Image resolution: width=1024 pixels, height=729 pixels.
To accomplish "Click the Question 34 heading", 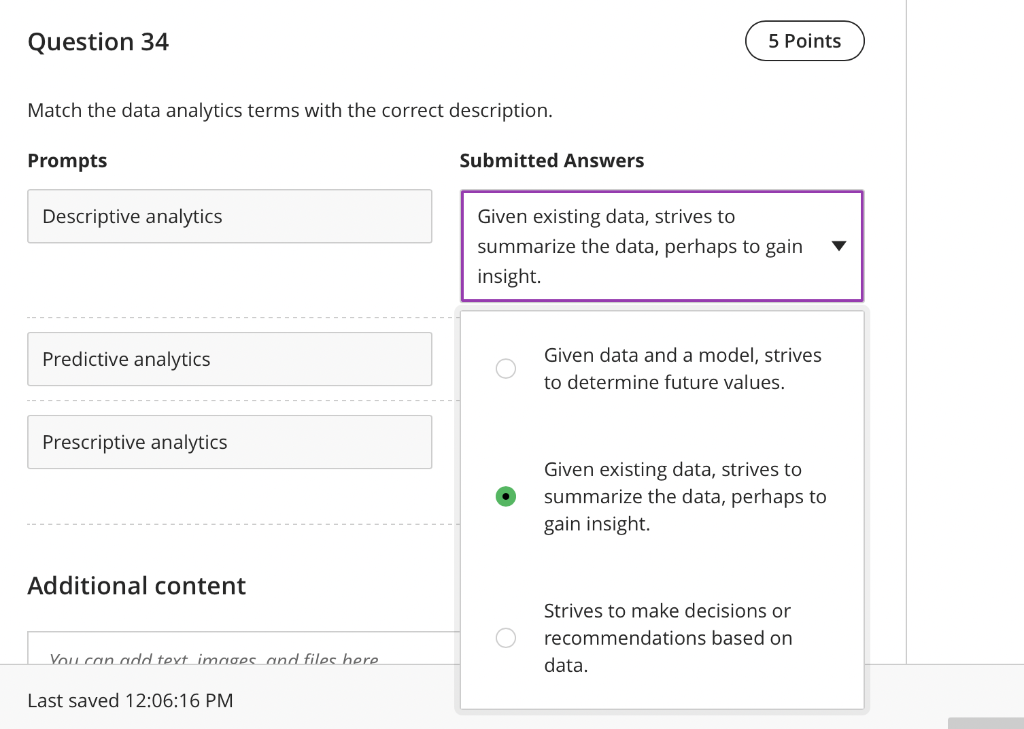I will [98, 42].
